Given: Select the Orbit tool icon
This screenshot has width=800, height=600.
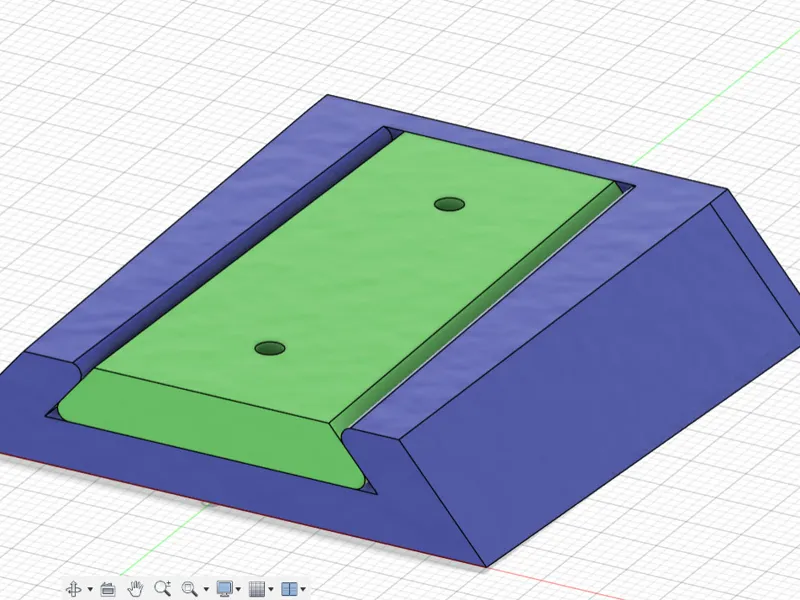Looking at the screenshot, I should pyautogui.click(x=74, y=588).
